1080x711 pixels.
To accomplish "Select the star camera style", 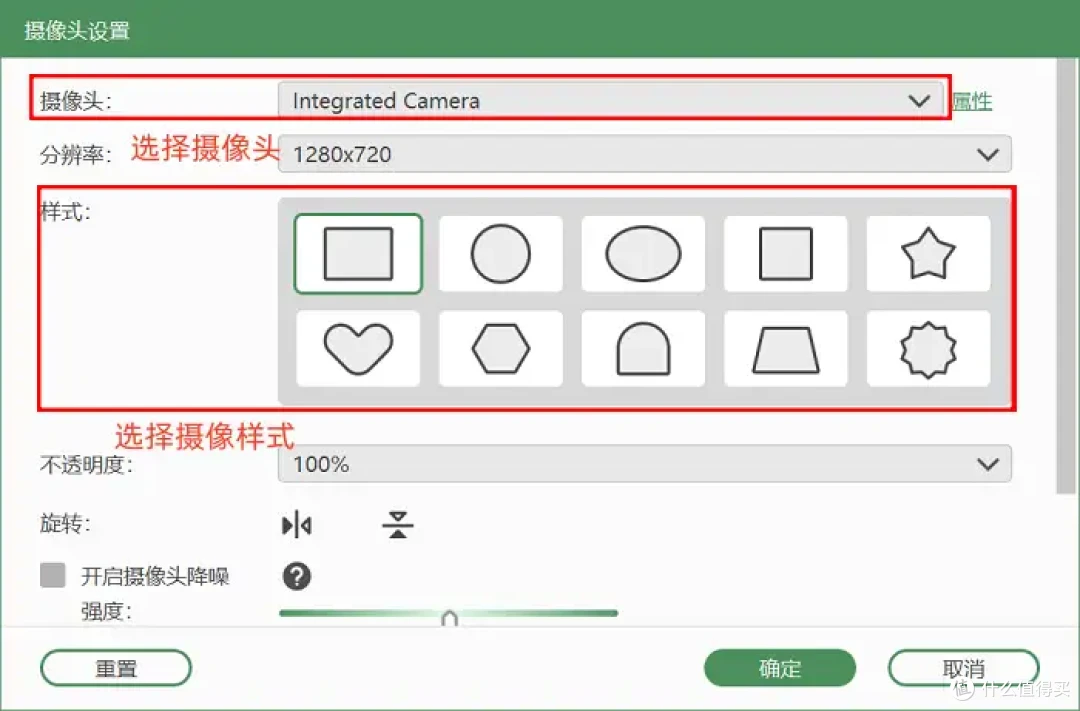I will click(928, 254).
